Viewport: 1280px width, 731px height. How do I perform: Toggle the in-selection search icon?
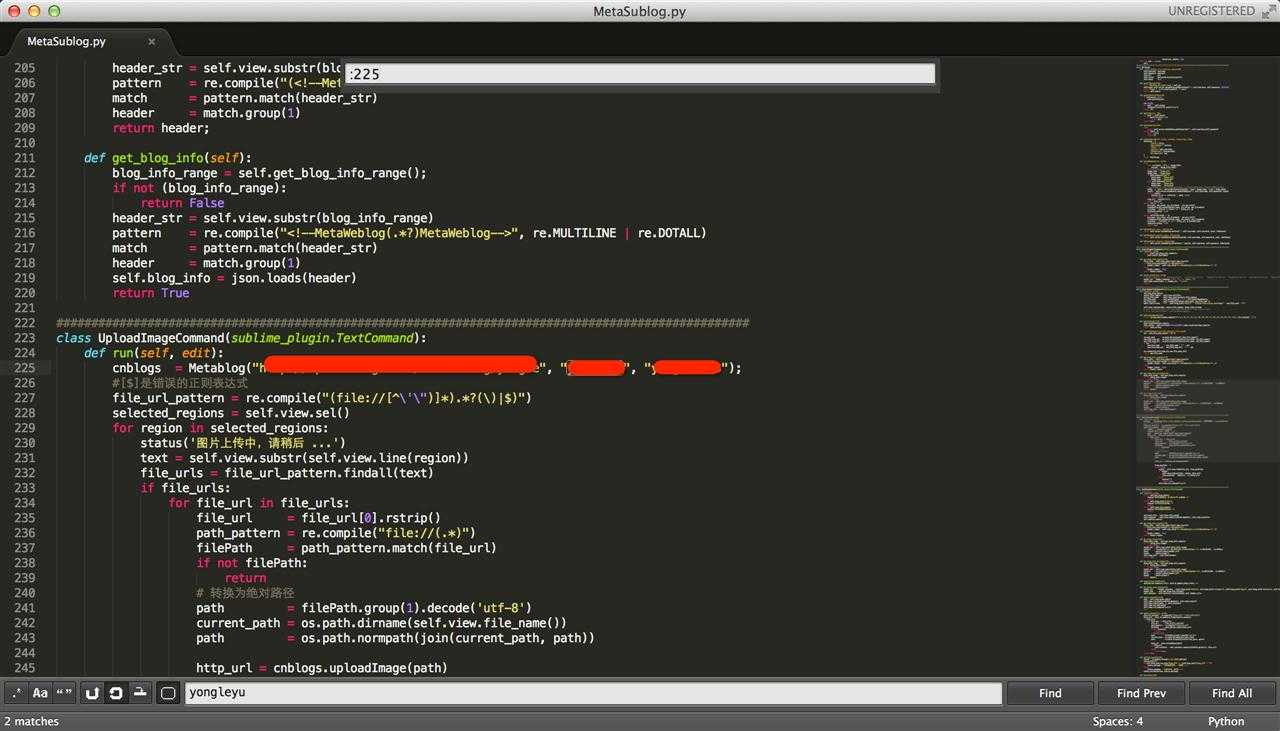pos(140,693)
